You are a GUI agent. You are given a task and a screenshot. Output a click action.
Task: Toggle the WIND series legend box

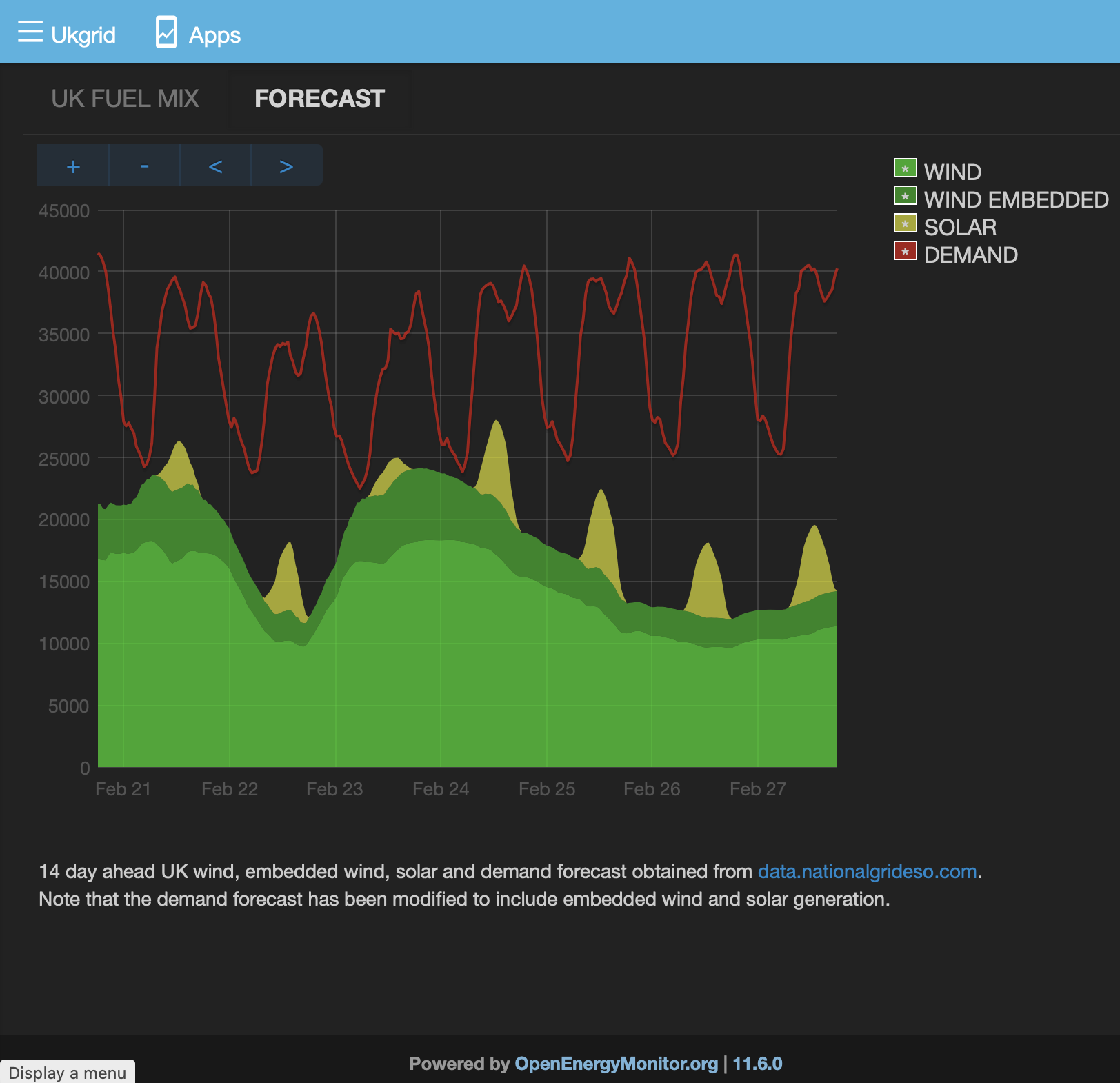[x=906, y=168]
